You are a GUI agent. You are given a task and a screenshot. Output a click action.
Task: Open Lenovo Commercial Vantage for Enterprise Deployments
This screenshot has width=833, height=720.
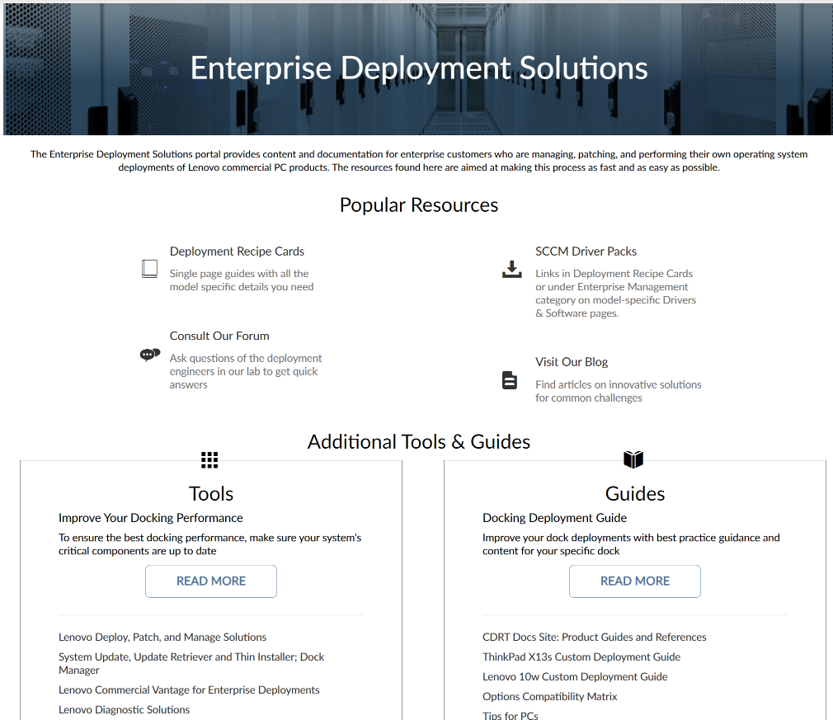[189, 690]
